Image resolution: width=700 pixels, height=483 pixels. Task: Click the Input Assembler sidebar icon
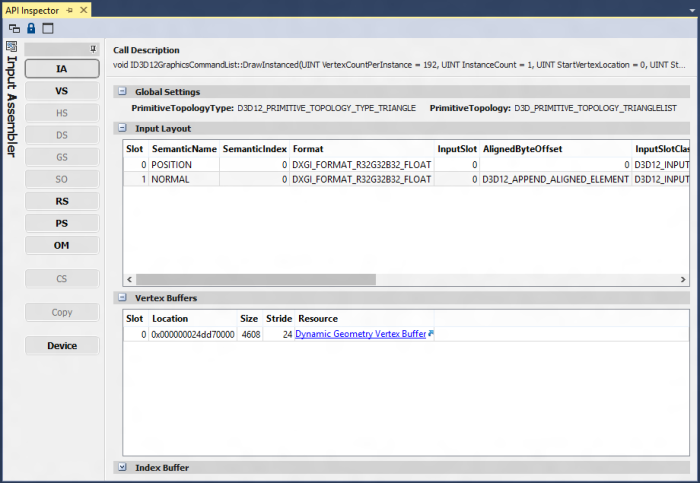tap(12, 46)
